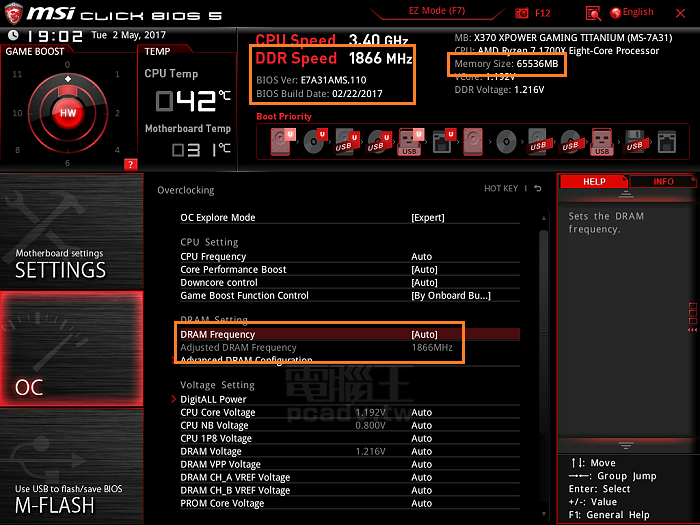Select the legacy USB key boot icon
The width and height of the screenshot is (700, 525).
pos(602,142)
